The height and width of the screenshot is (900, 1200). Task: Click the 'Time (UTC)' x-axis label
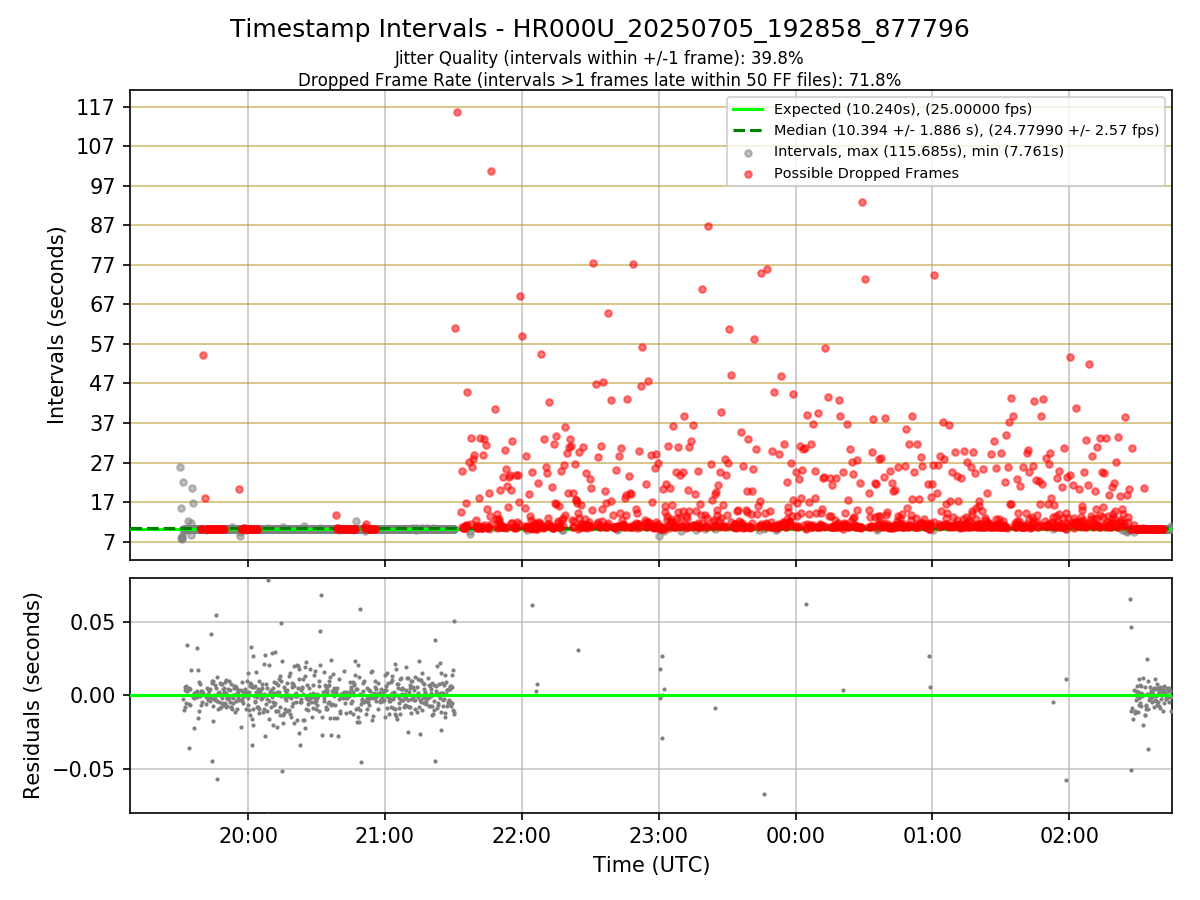(651, 865)
